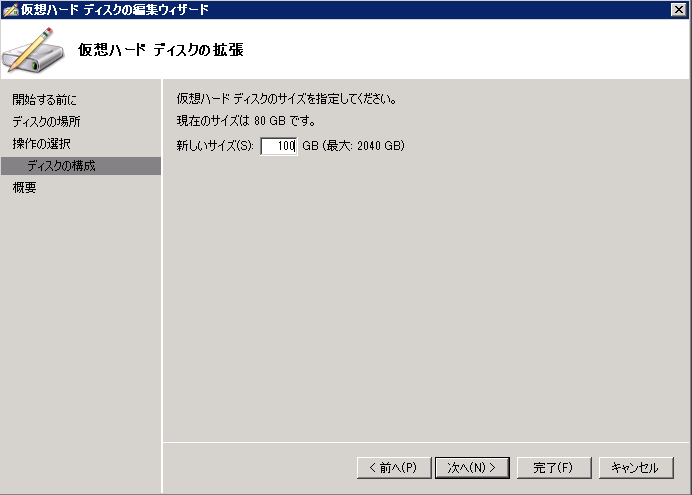Click the title bar wizard icon
692x495 pixels.
point(10,10)
